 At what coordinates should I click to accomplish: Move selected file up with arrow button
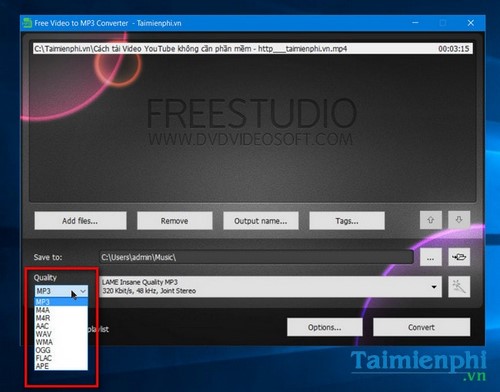coord(431,220)
